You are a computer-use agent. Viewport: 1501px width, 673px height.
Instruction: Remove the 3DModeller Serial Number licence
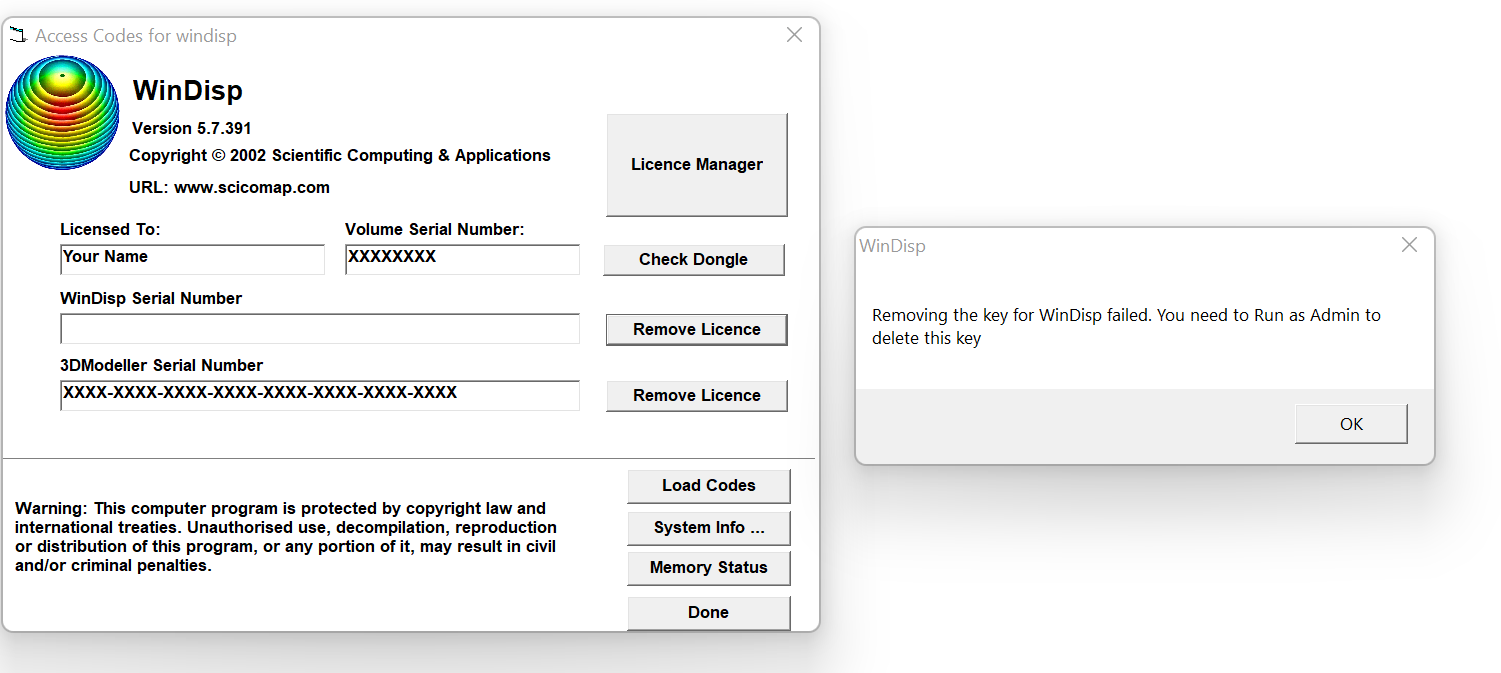695,395
